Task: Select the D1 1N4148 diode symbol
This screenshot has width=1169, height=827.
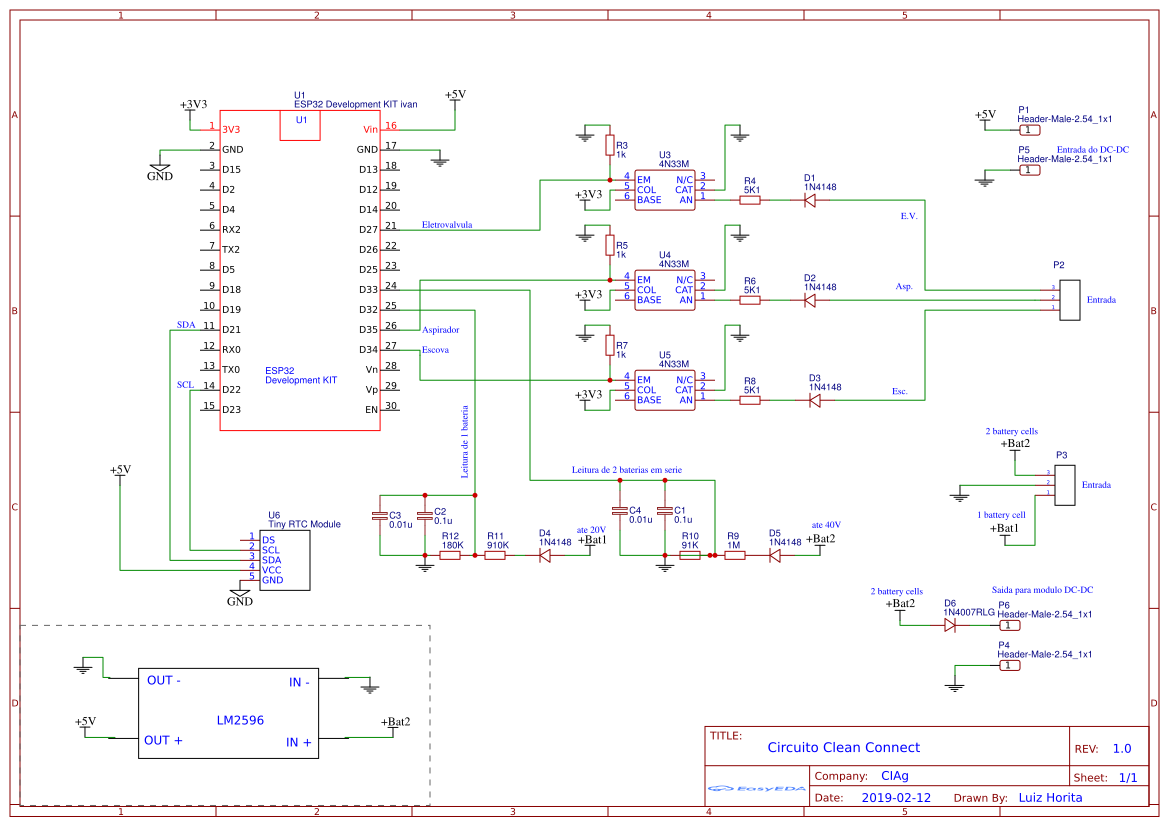Action: click(810, 200)
